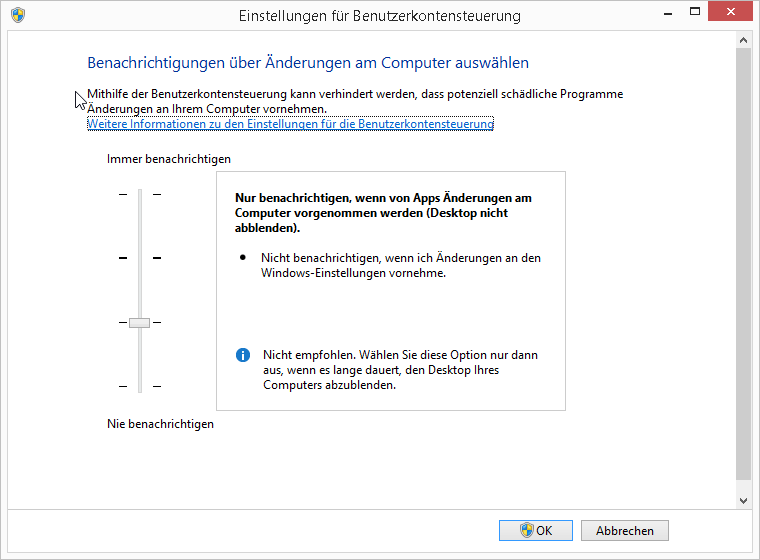This screenshot has width=760, height=560.
Task: Click the 'Immer benachrichtigen' label
Action: coord(169,159)
